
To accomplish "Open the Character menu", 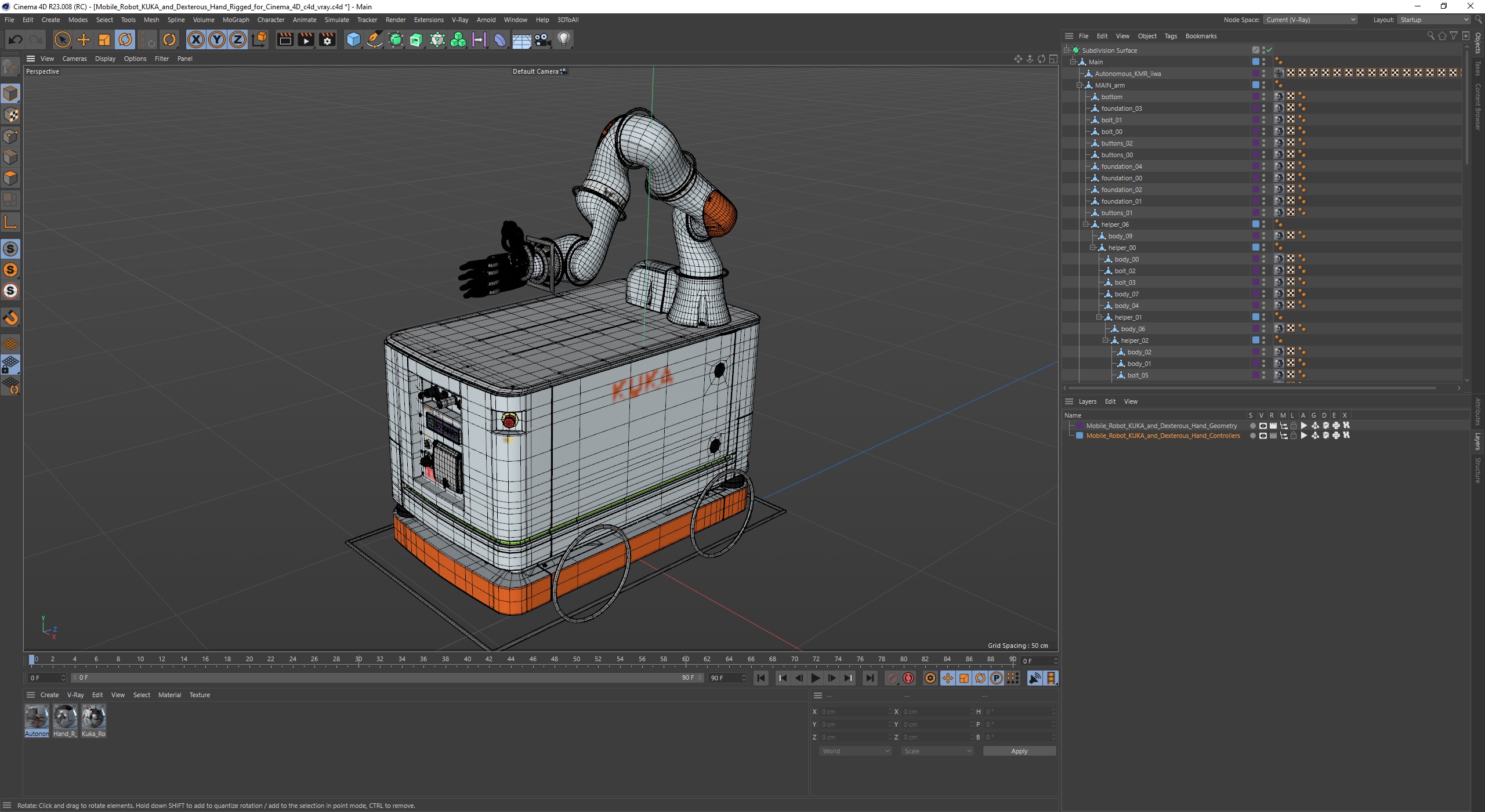I will (271, 20).
